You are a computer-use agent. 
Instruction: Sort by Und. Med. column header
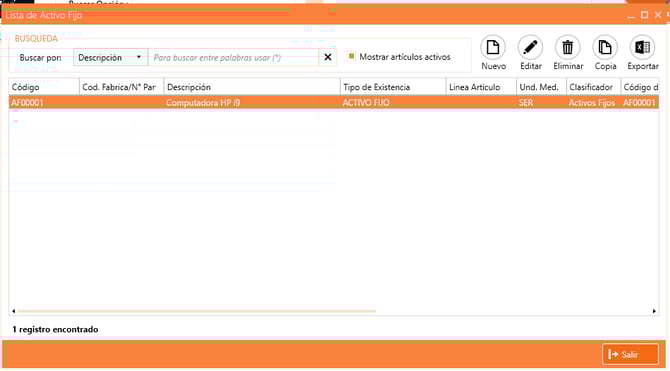pos(541,87)
